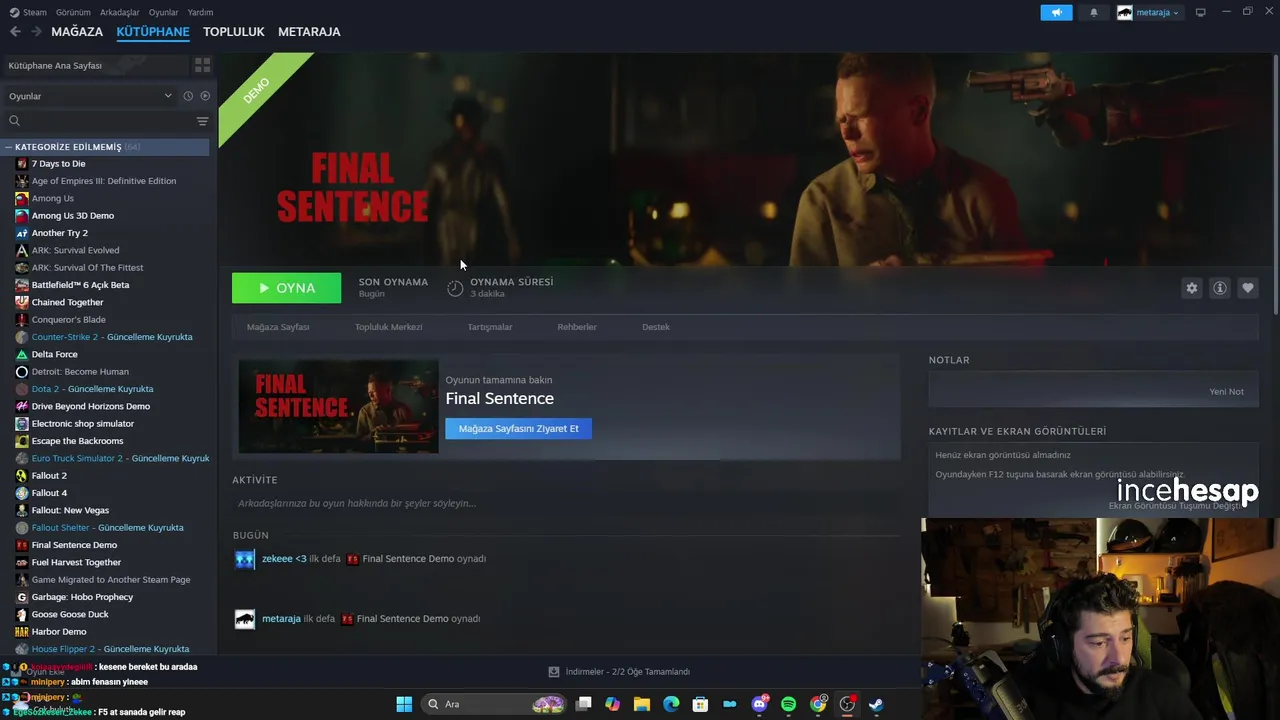The height and width of the screenshot is (720, 1280).
Task: Open the Oyunlar menu
Action: click(163, 12)
